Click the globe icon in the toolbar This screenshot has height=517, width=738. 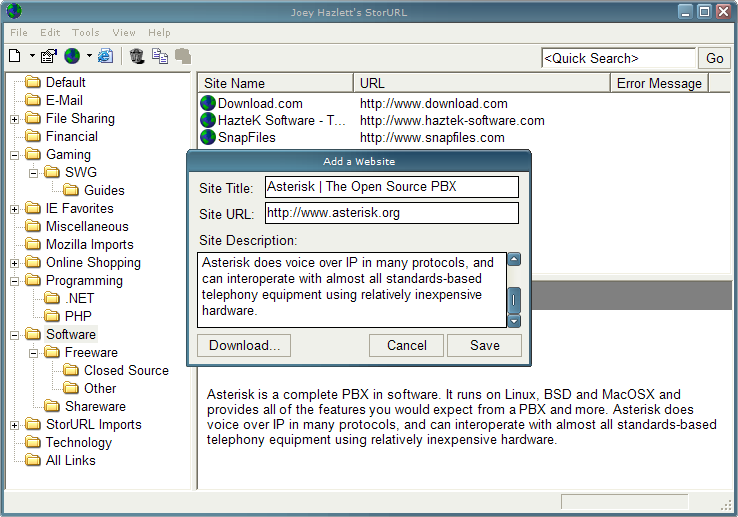point(72,57)
